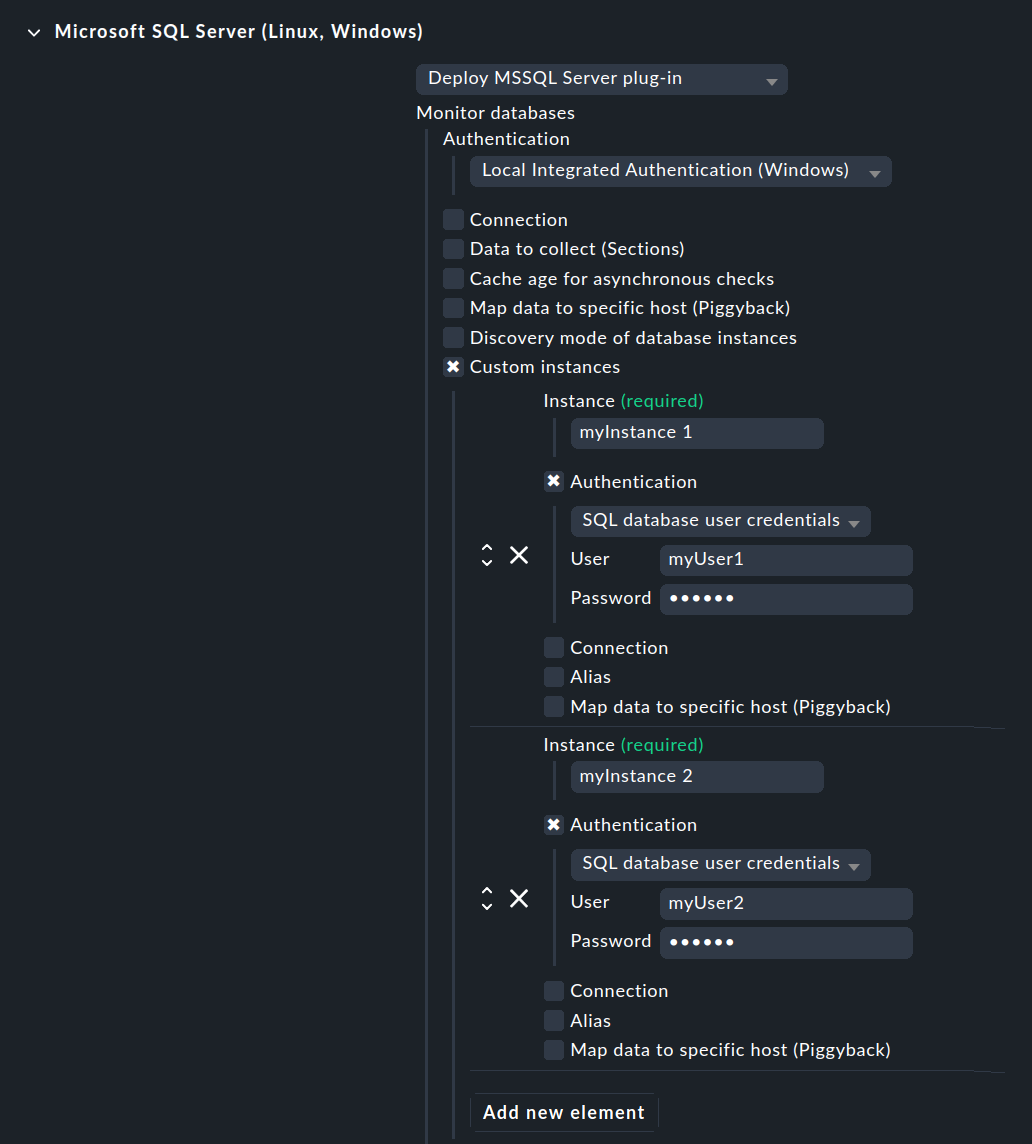The width and height of the screenshot is (1032, 1144).
Task: Reorder the myInstance 2 entry with arrows
Action: pos(487,899)
